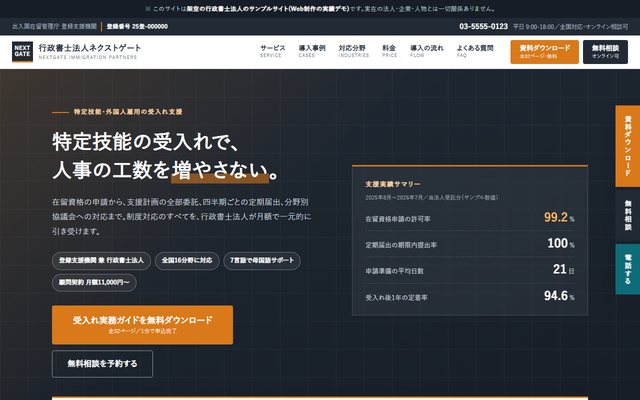
Task: Click 出入国在留管理庁 登録支援機関 text
Action: [54, 27]
